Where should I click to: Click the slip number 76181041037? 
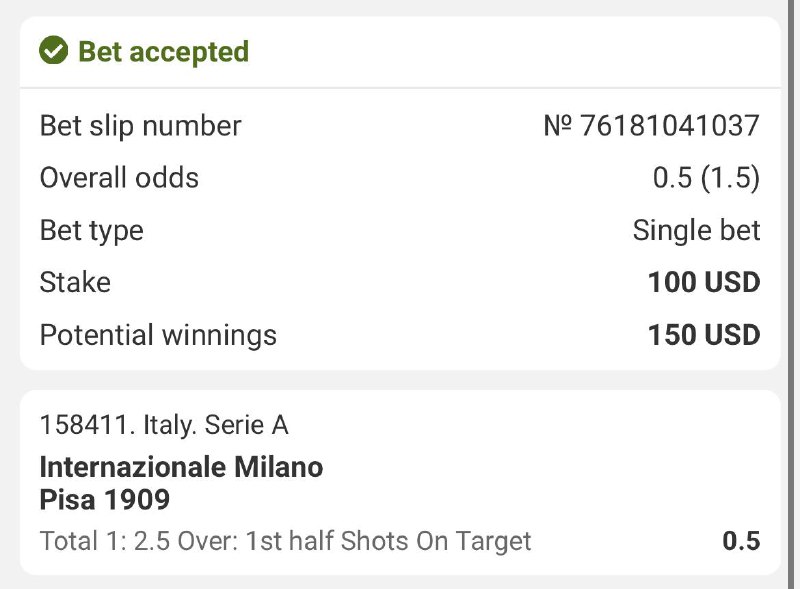pos(670,126)
